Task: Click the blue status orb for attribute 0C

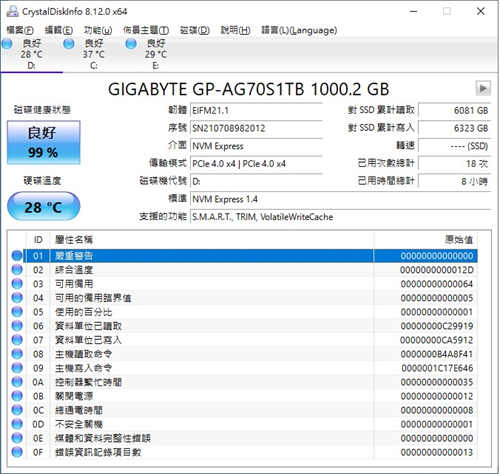Action: pyautogui.click(x=17, y=410)
